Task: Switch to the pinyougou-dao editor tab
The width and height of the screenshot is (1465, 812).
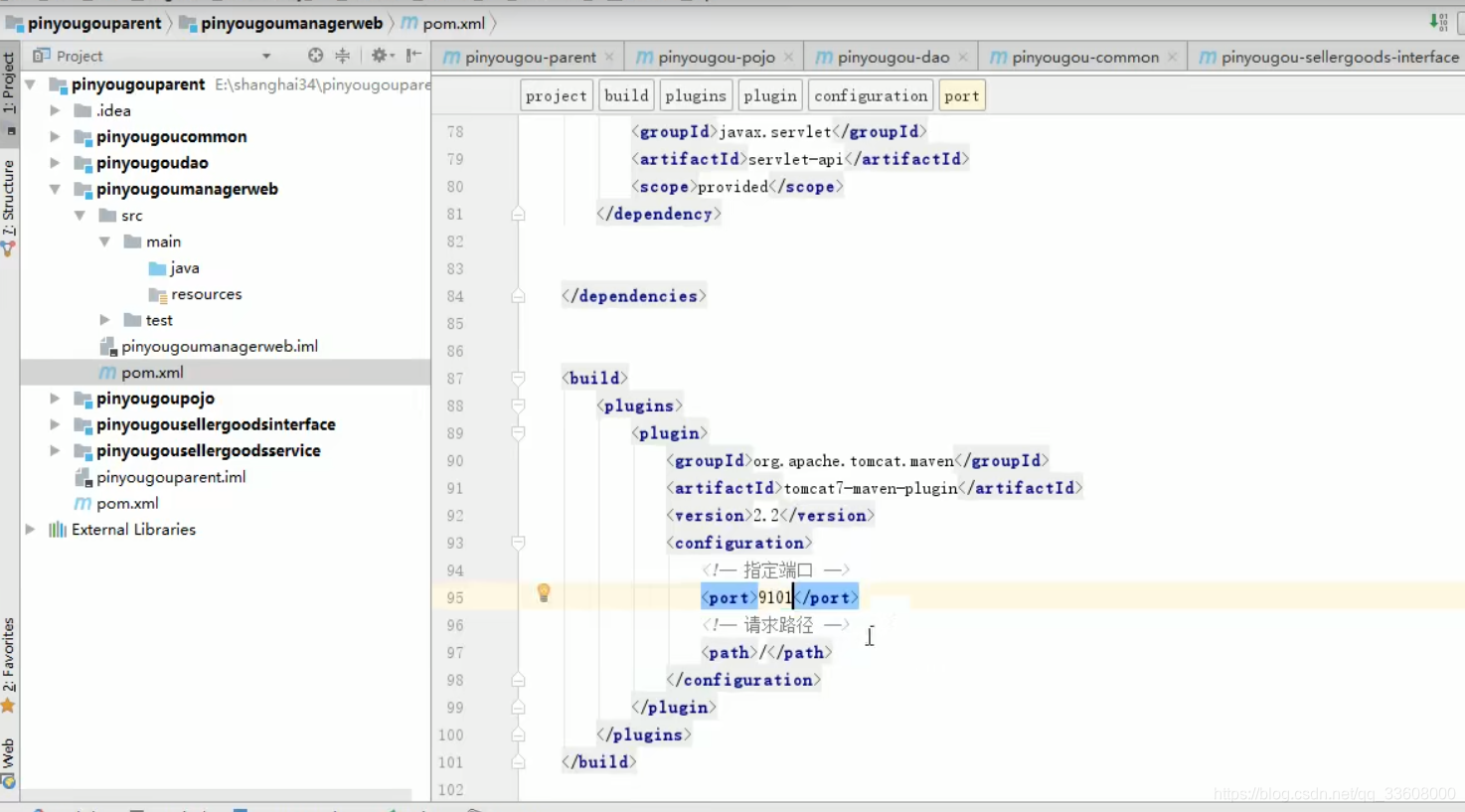Action: pos(893,58)
